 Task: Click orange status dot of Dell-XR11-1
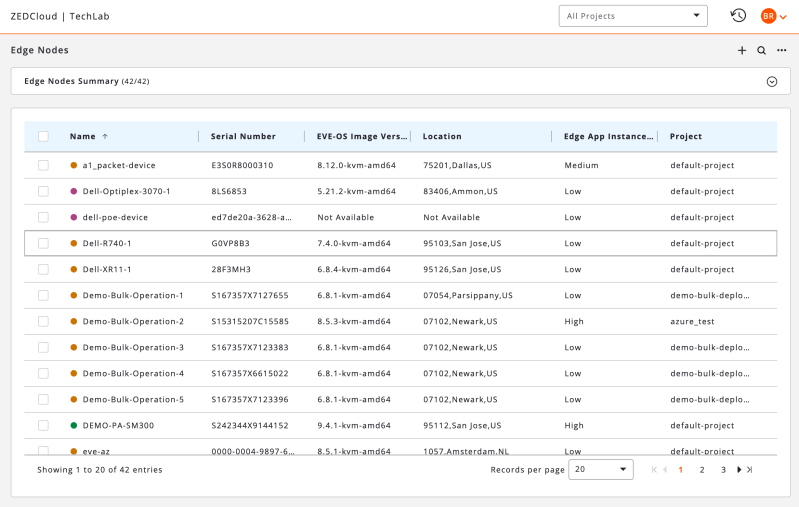pos(73,269)
